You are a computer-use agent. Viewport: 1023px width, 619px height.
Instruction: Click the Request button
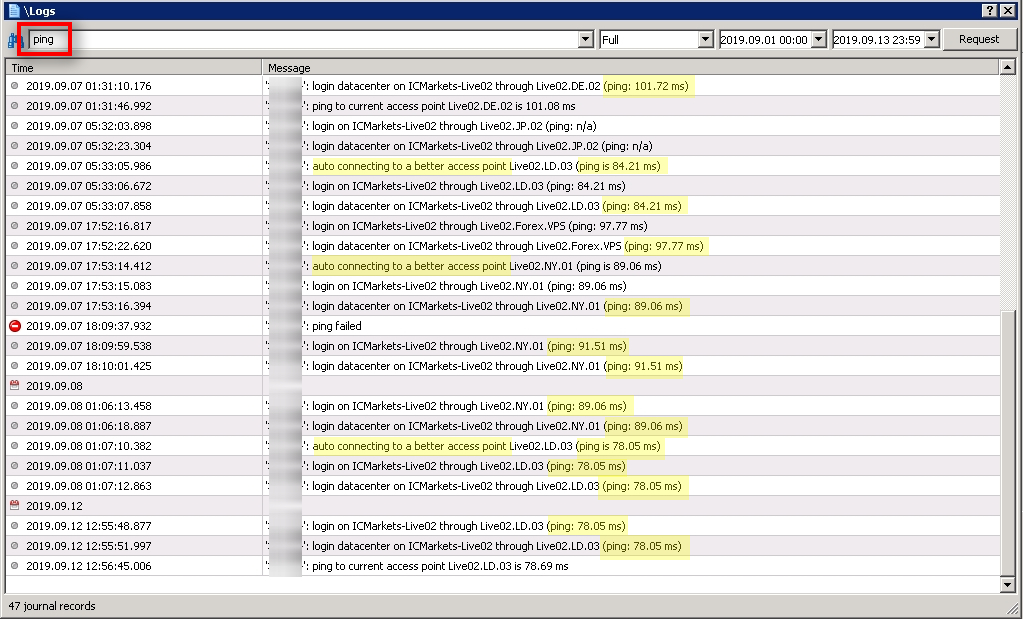(979, 39)
